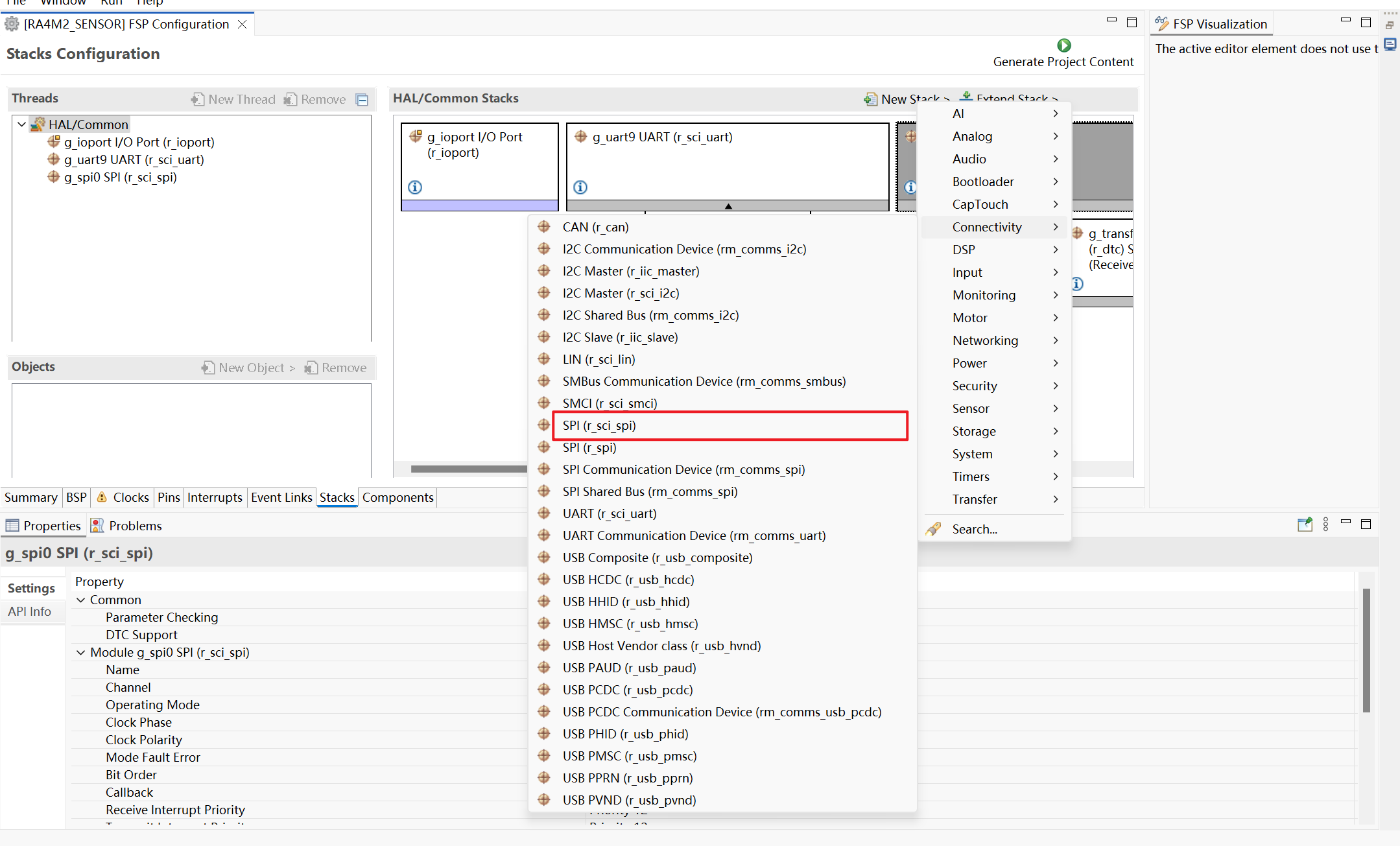1400x846 pixels.
Task: Click info icon on g_ioport stack block
Action: [415, 187]
